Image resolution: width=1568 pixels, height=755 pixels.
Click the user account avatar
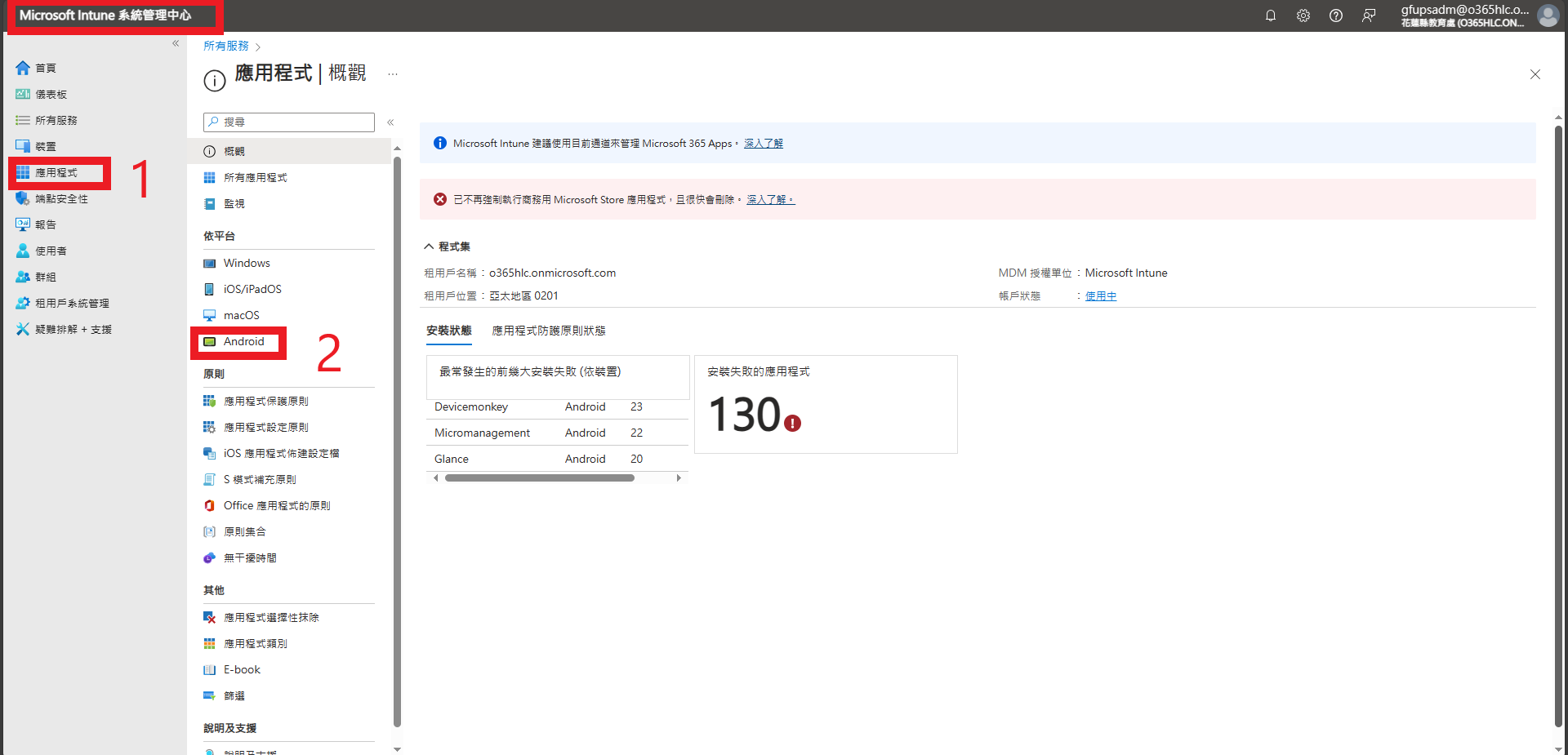pos(1548,16)
